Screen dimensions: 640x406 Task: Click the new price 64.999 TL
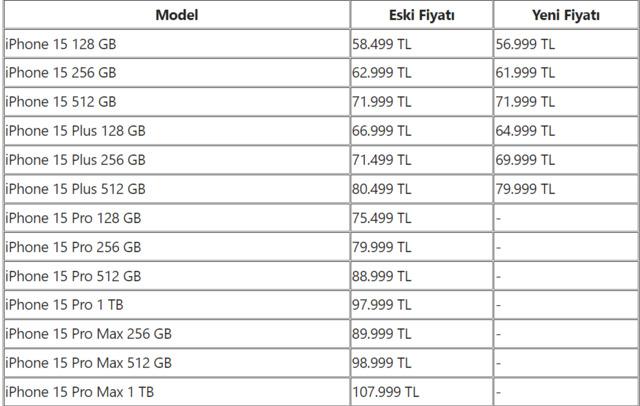(x=526, y=131)
